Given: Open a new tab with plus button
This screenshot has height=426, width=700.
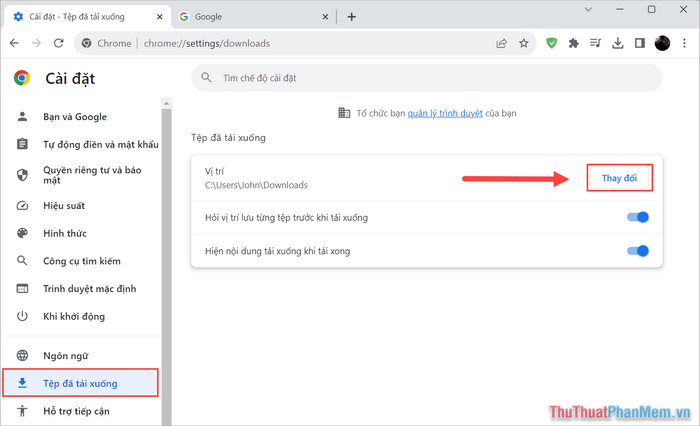Looking at the screenshot, I should [352, 17].
